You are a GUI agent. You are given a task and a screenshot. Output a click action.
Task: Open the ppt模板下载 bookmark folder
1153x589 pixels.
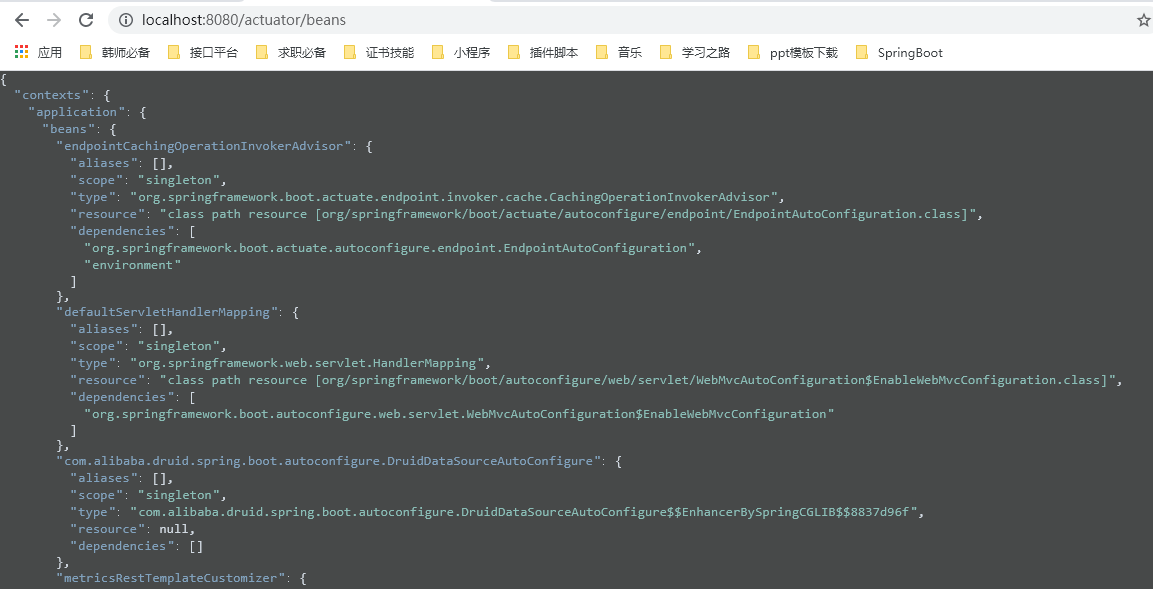click(x=793, y=52)
